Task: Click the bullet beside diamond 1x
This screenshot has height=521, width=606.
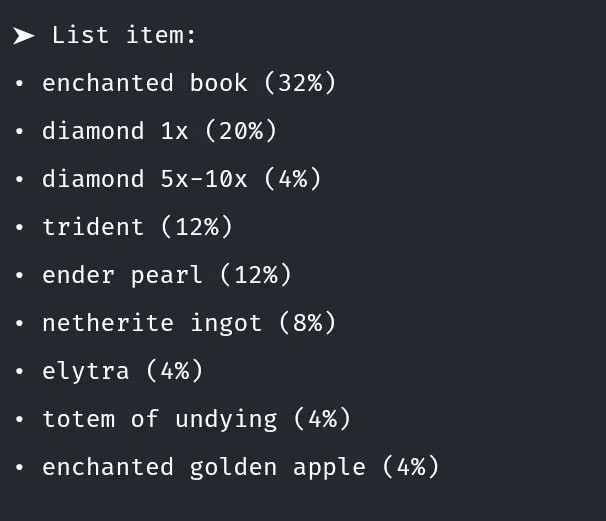Action: (x=19, y=132)
